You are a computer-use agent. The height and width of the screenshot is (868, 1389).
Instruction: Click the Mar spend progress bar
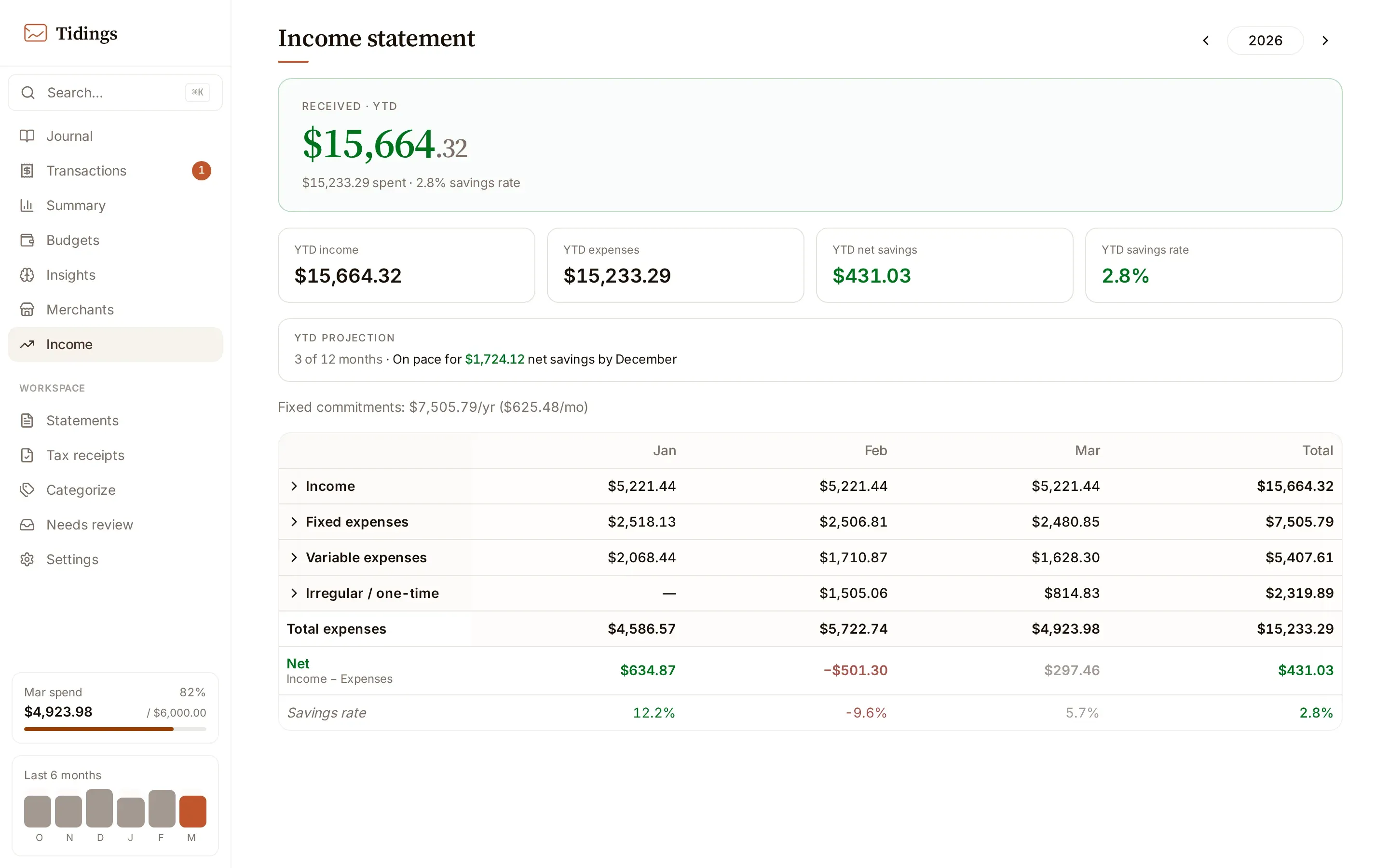(115, 729)
